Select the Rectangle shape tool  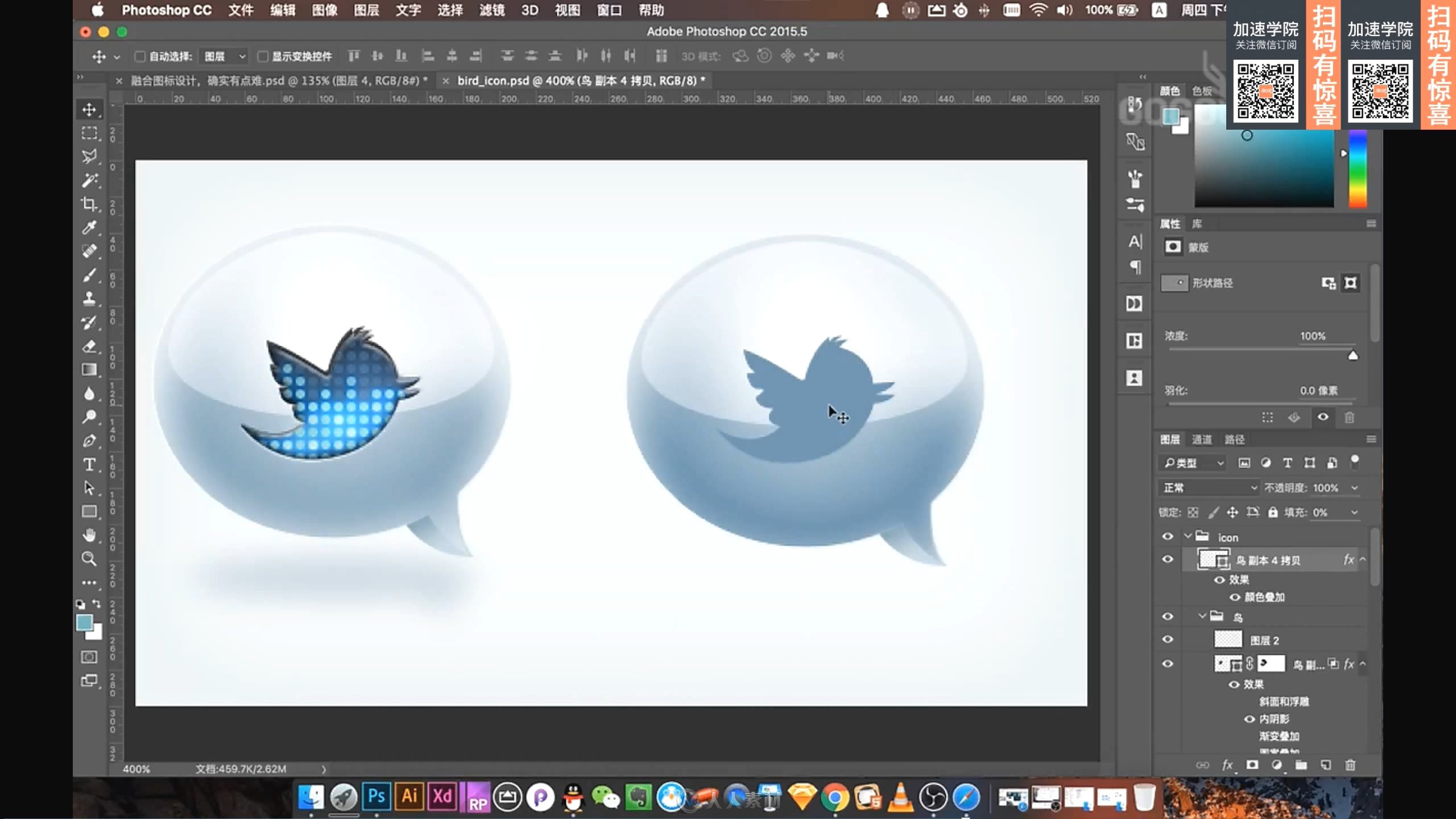click(89, 511)
